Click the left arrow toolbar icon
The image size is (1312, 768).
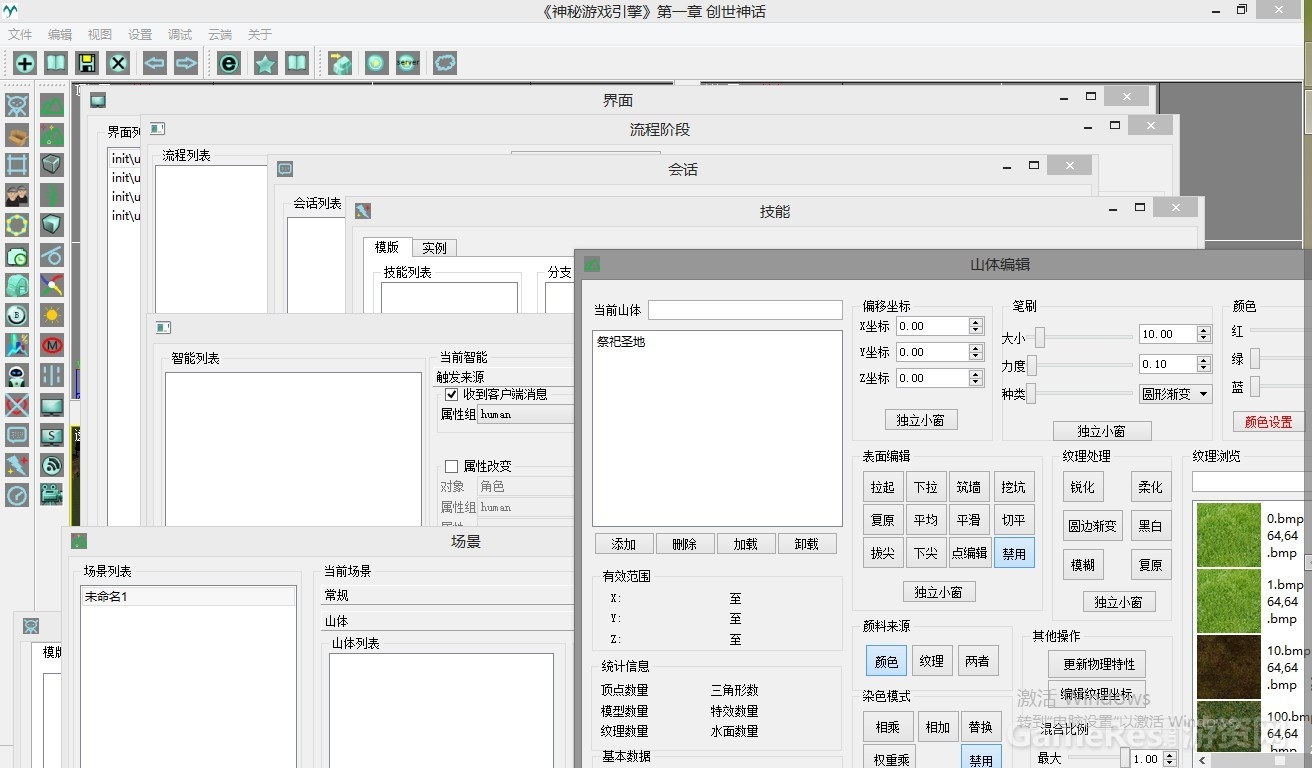pos(154,63)
